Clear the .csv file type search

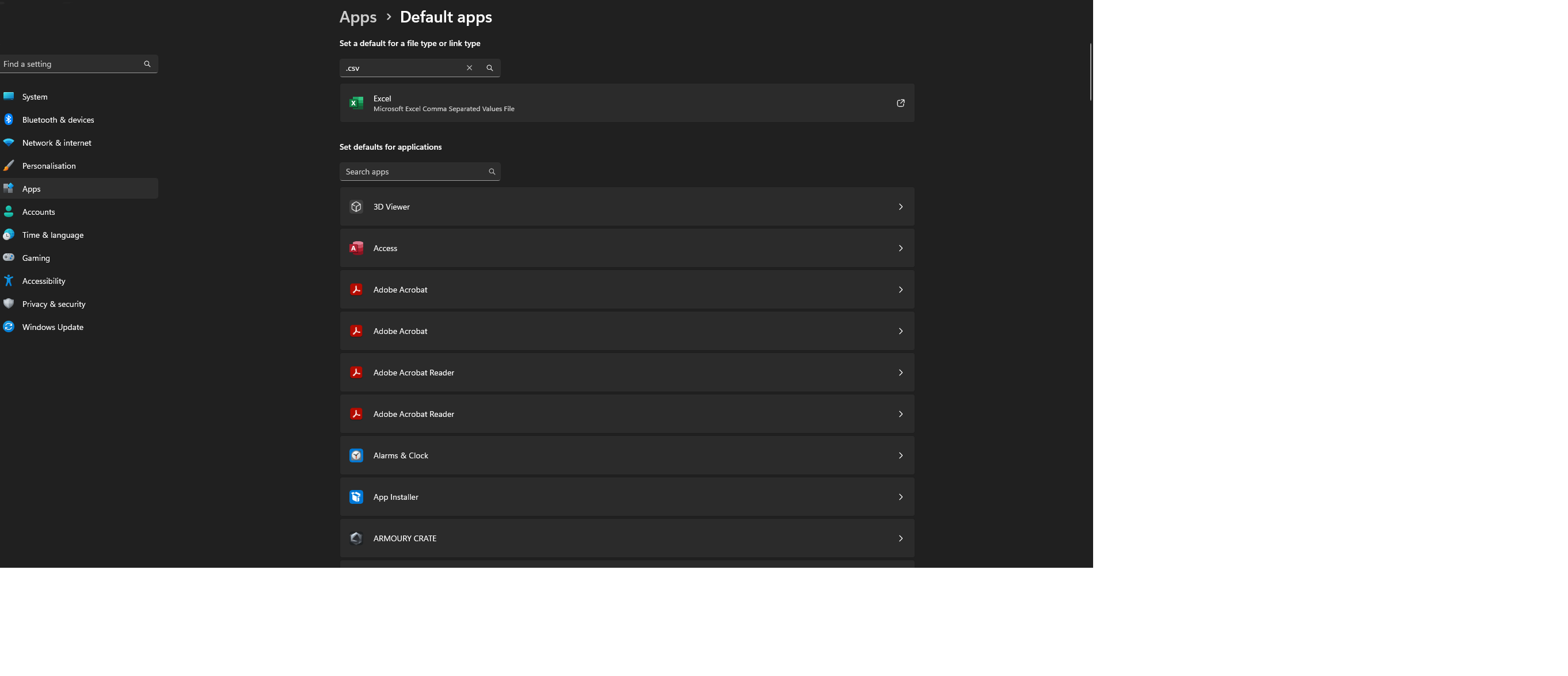click(x=469, y=67)
